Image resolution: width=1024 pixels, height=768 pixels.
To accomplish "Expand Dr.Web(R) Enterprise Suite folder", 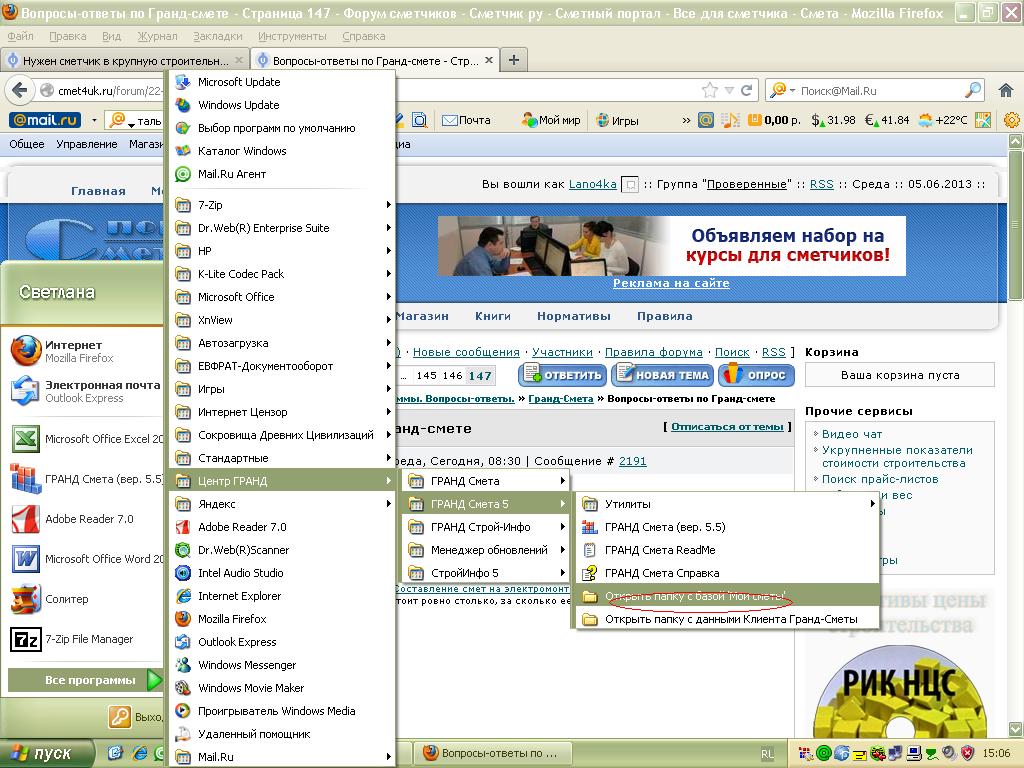I will (282, 228).
